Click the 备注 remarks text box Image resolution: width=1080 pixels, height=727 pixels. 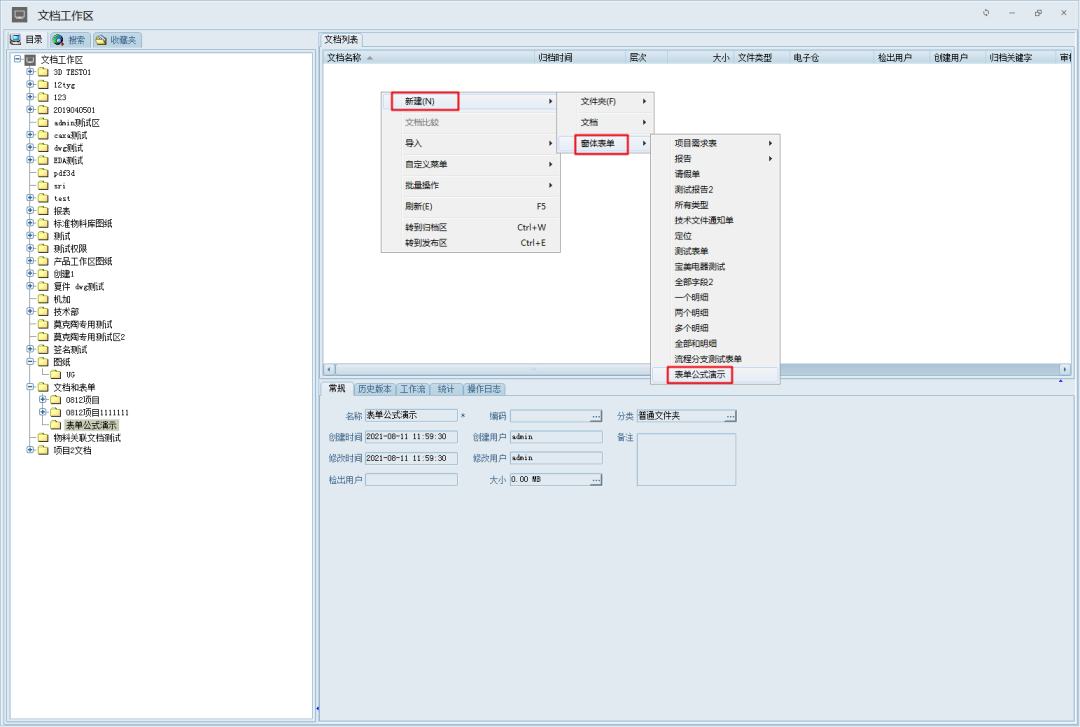[686, 459]
